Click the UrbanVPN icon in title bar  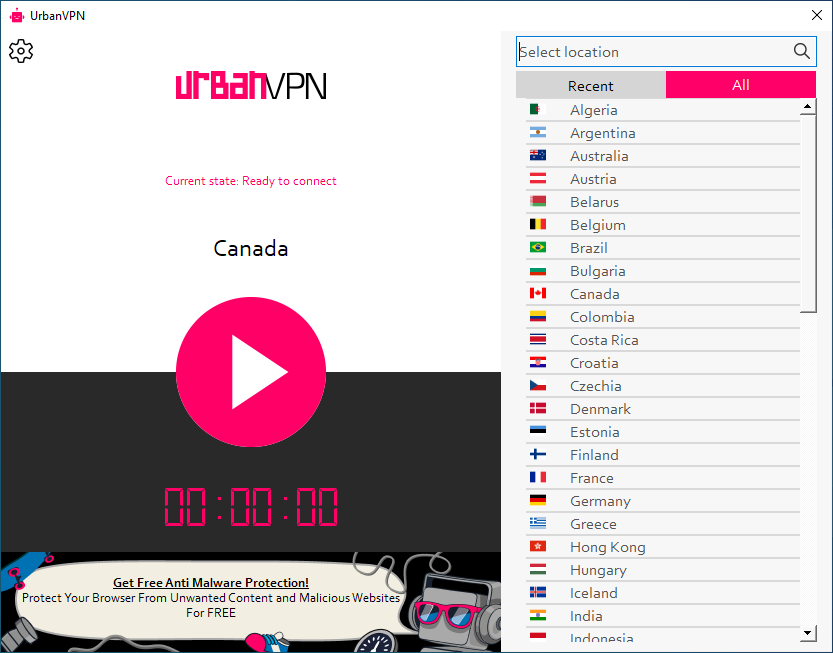coord(15,15)
